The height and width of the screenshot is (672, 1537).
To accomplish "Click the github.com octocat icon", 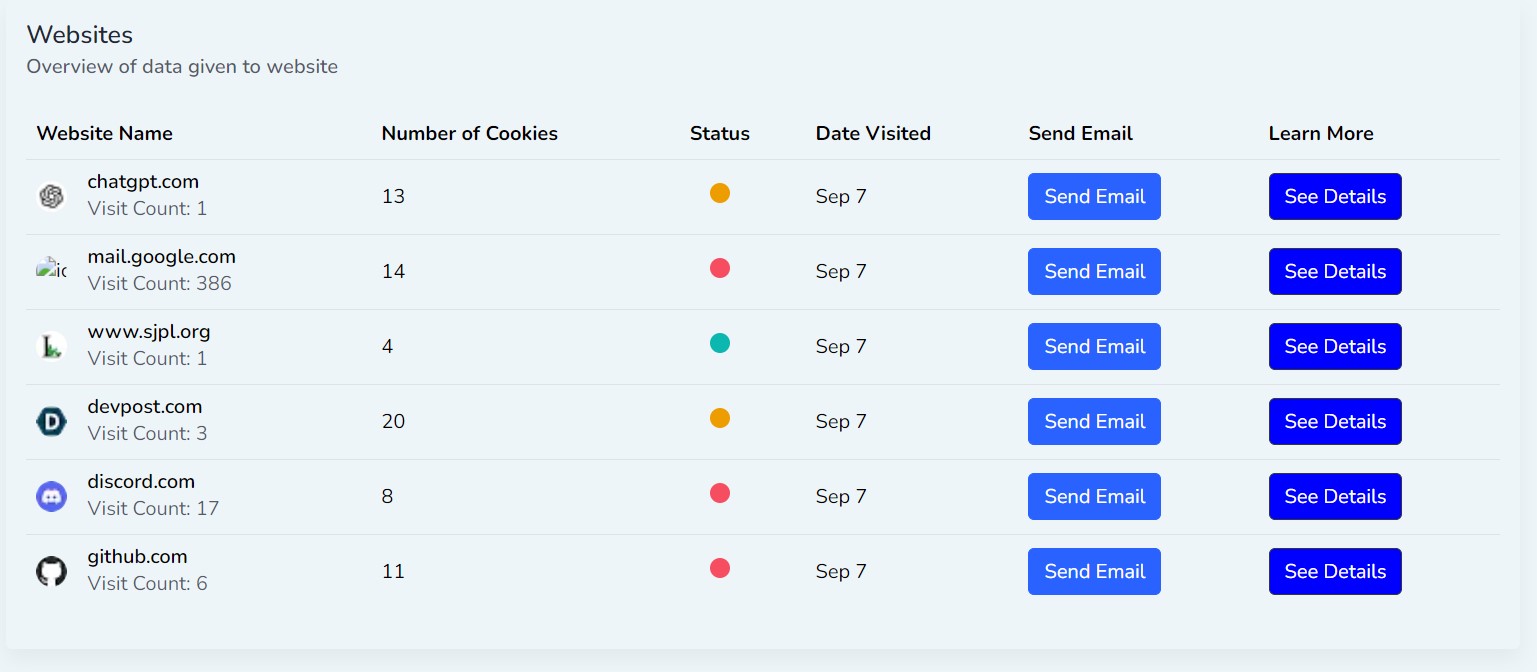I will click(x=51, y=572).
